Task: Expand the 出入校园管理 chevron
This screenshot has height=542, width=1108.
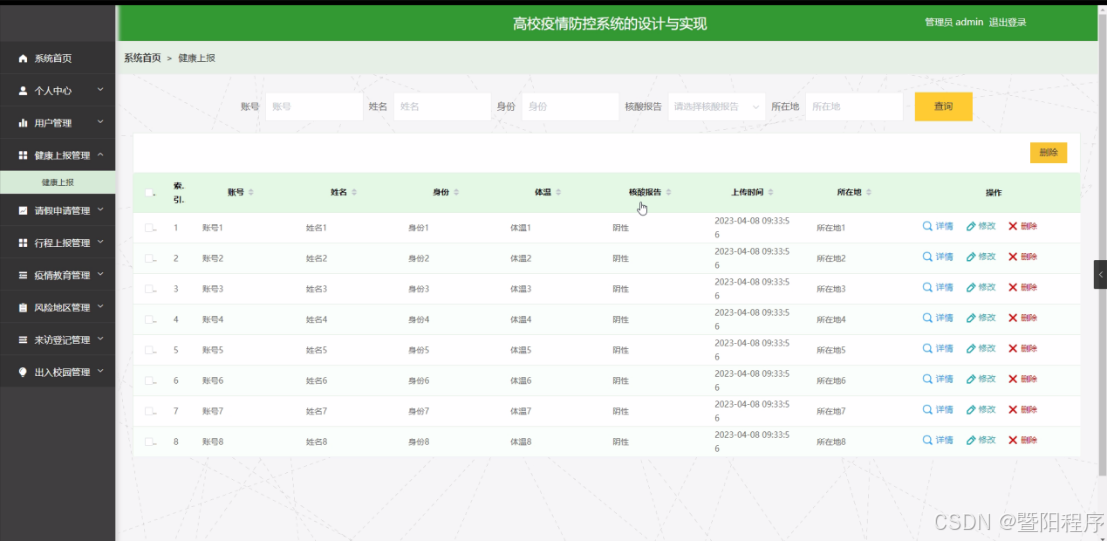Action: point(100,372)
